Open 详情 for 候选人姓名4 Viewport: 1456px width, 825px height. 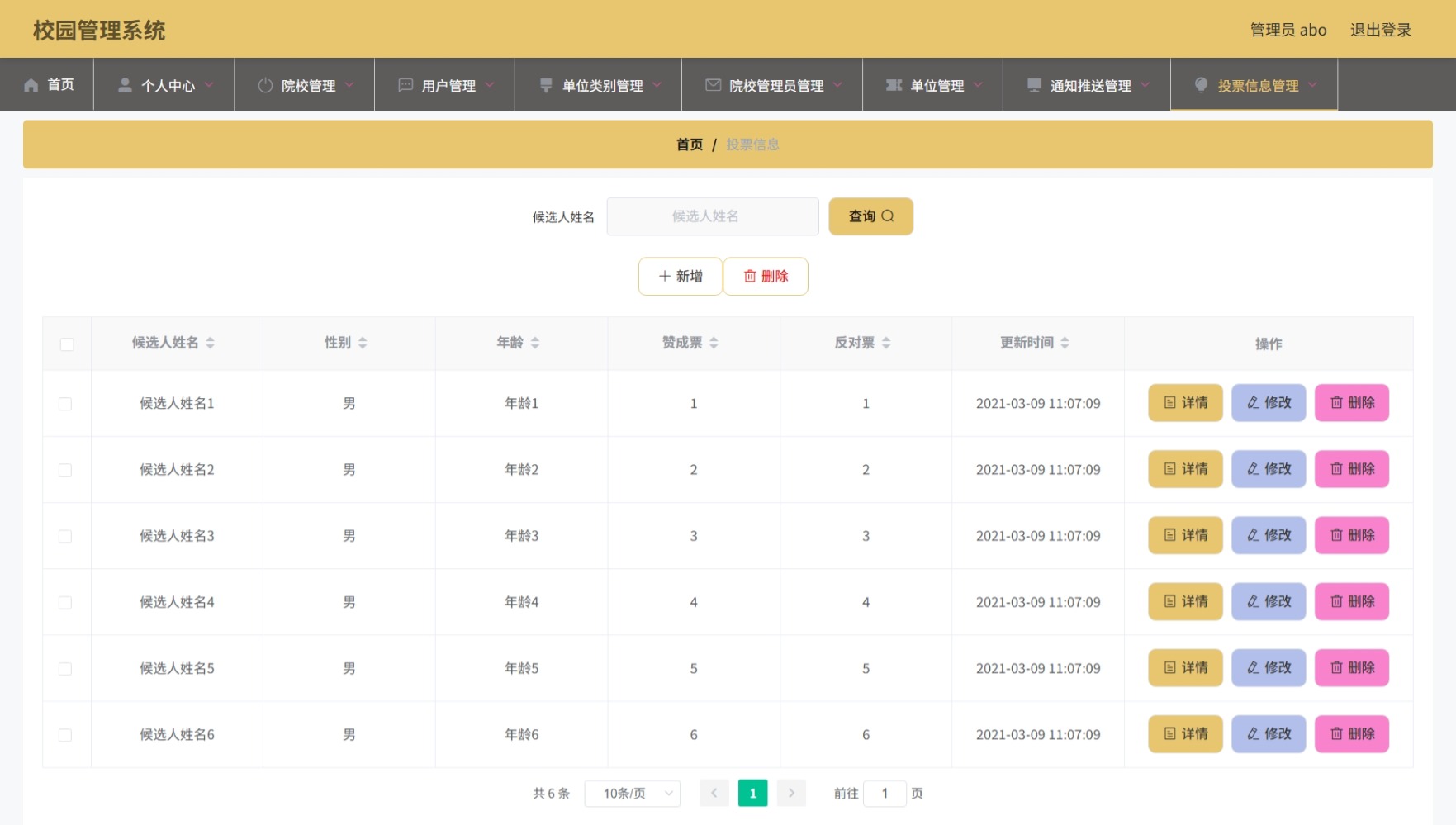coord(1185,601)
